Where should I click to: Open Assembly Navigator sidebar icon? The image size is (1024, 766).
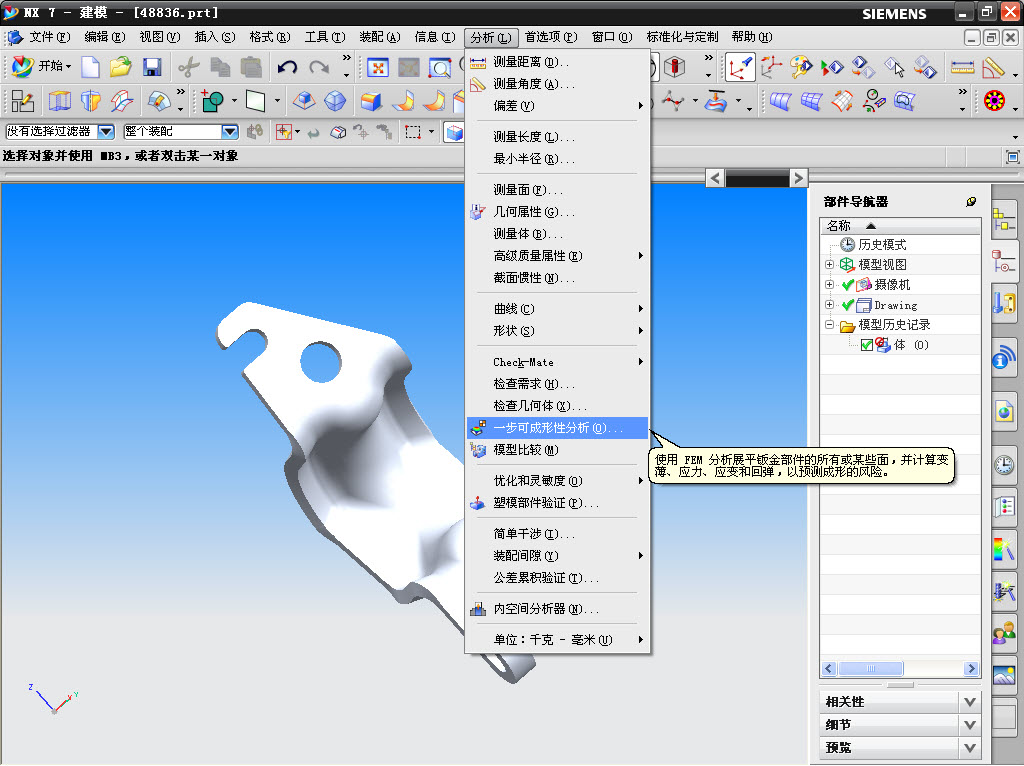pyautogui.click(x=1004, y=219)
